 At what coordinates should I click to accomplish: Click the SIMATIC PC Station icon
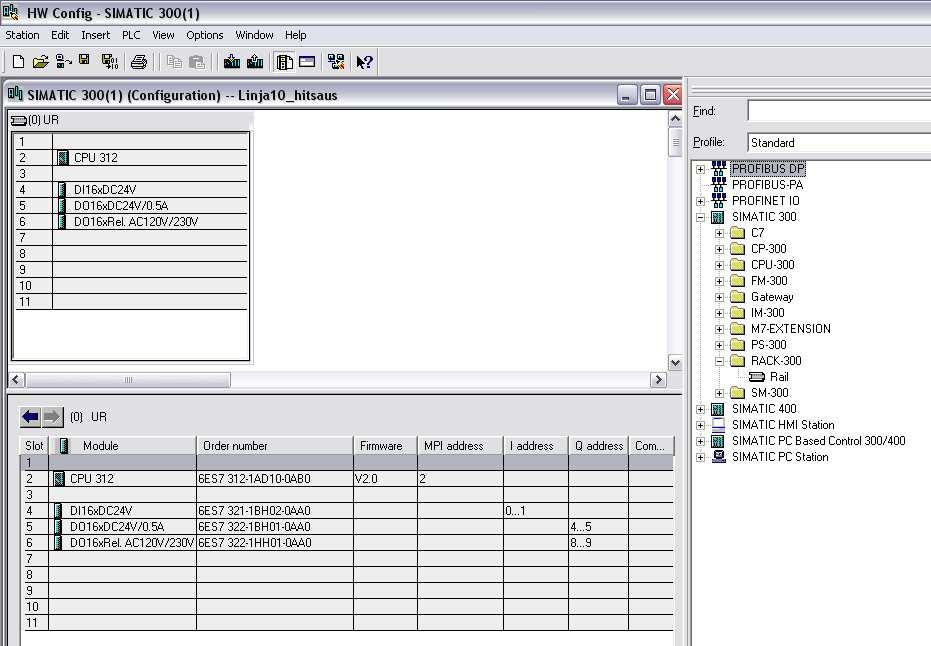click(718, 457)
